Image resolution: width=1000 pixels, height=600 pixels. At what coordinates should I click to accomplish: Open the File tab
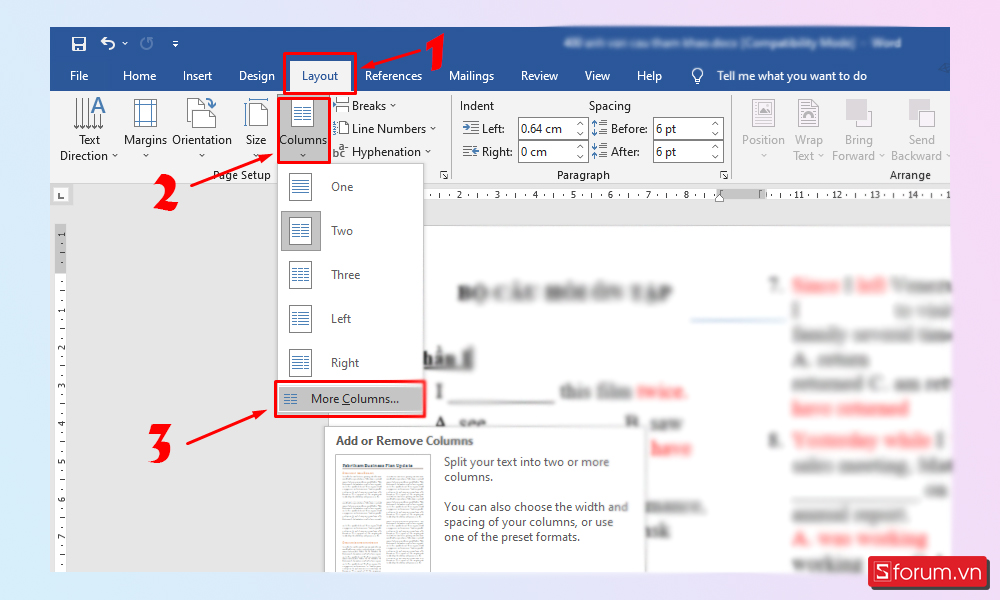pyautogui.click(x=79, y=76)
